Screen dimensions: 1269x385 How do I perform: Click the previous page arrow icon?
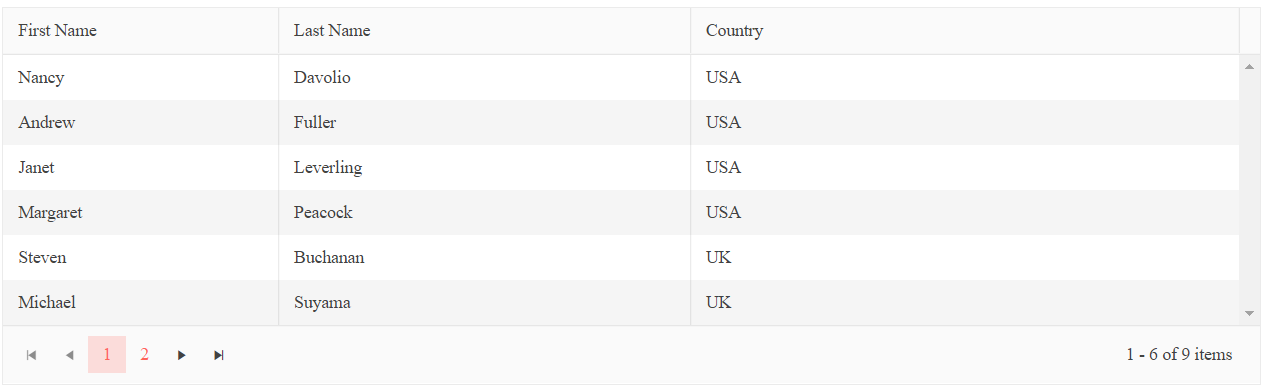point(69,355)
